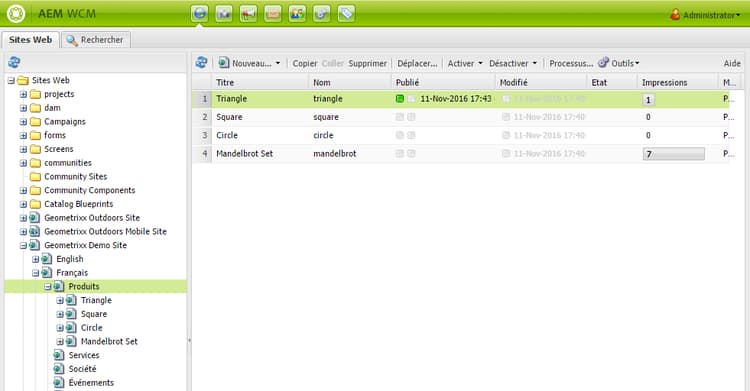Screen dimensions: 750x391
Task: Open the Désactiver dropdown arrow
Action: (534, 63)
